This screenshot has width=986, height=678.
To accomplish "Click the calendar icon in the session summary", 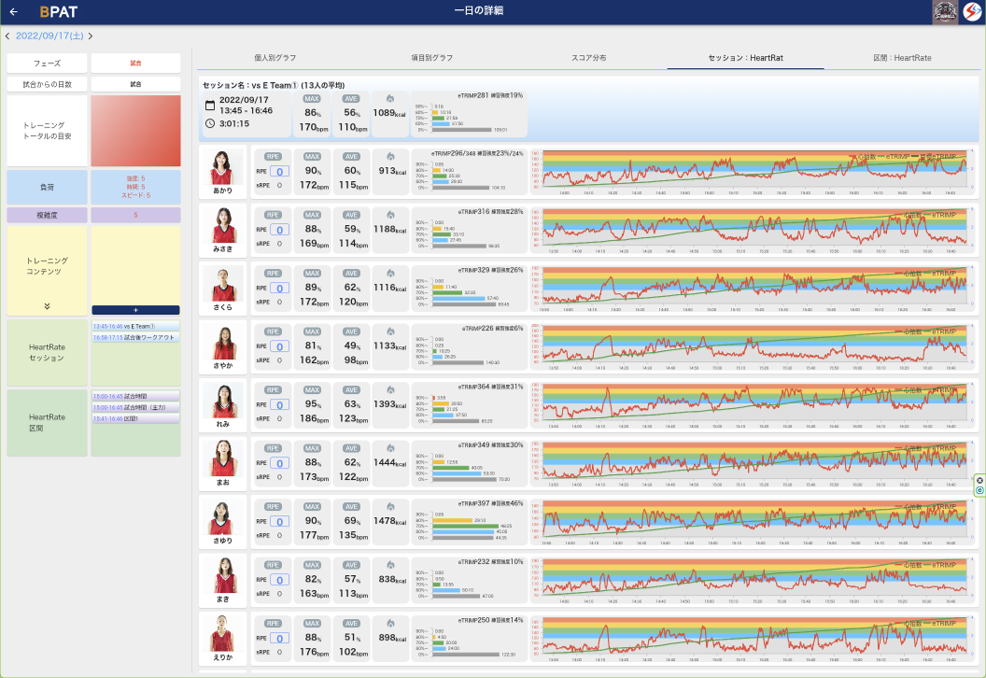I will pos(209,105).
